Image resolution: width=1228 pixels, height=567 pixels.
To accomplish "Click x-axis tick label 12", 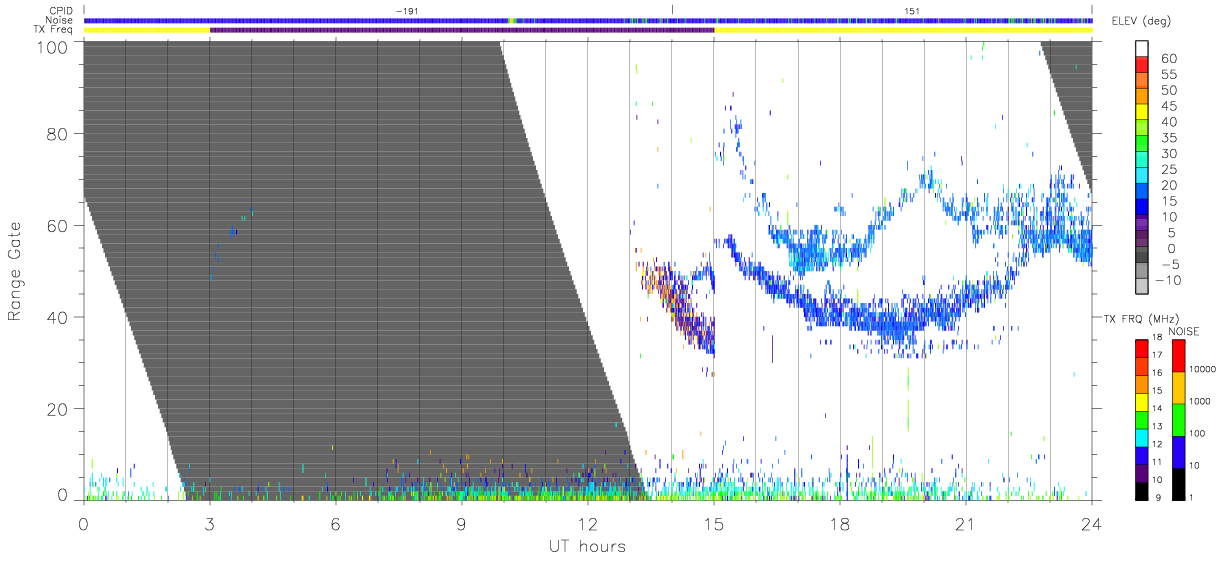I will [588, 525].
